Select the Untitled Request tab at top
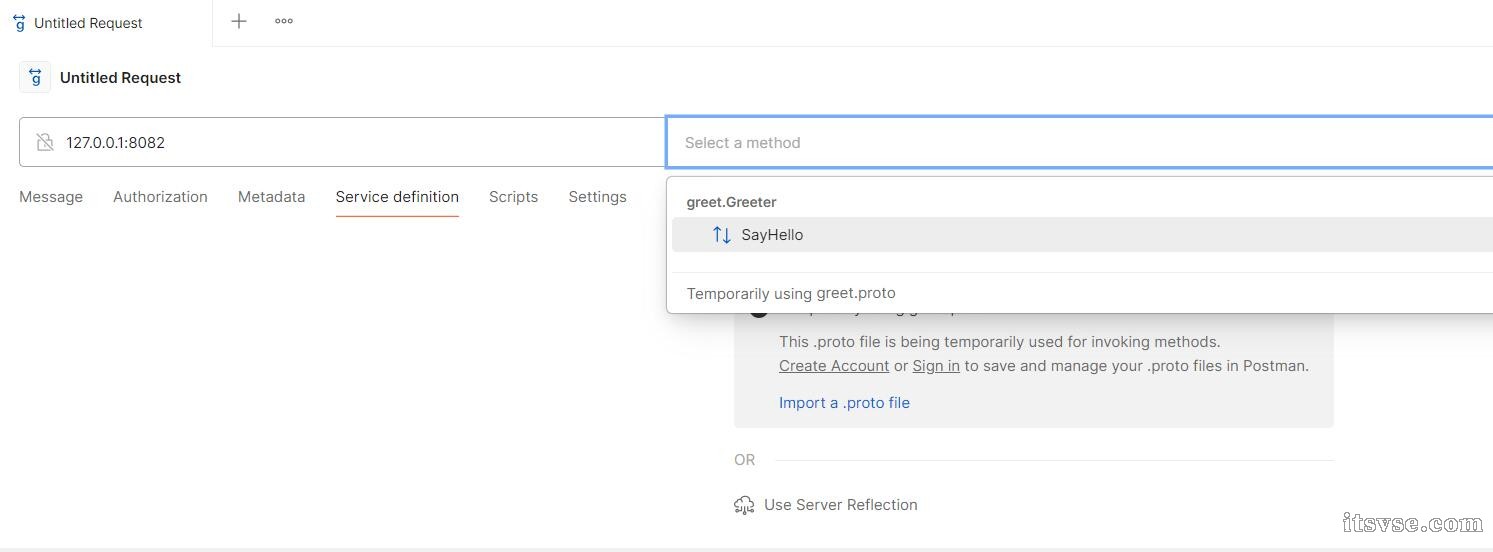Screen dimensions: 1493x552 [x=106, y=23]
